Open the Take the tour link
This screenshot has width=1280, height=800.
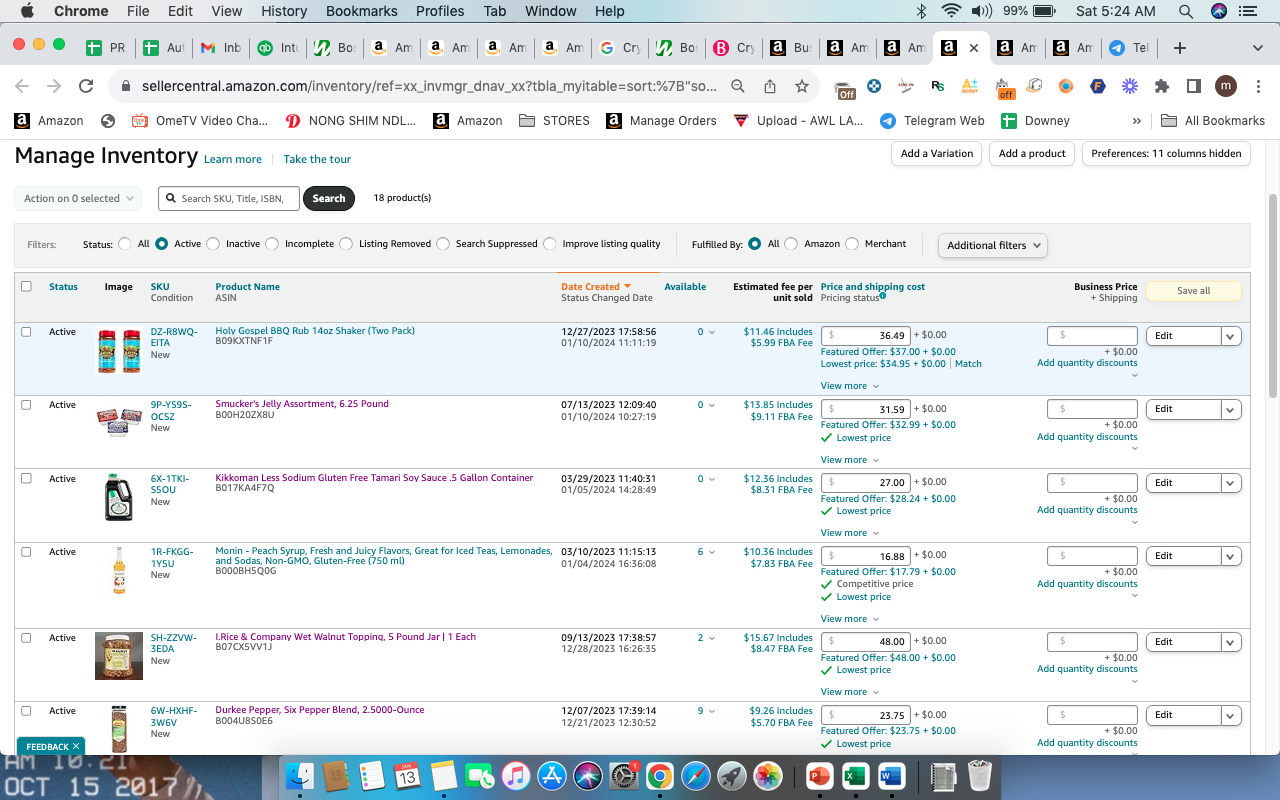point(317,159)
